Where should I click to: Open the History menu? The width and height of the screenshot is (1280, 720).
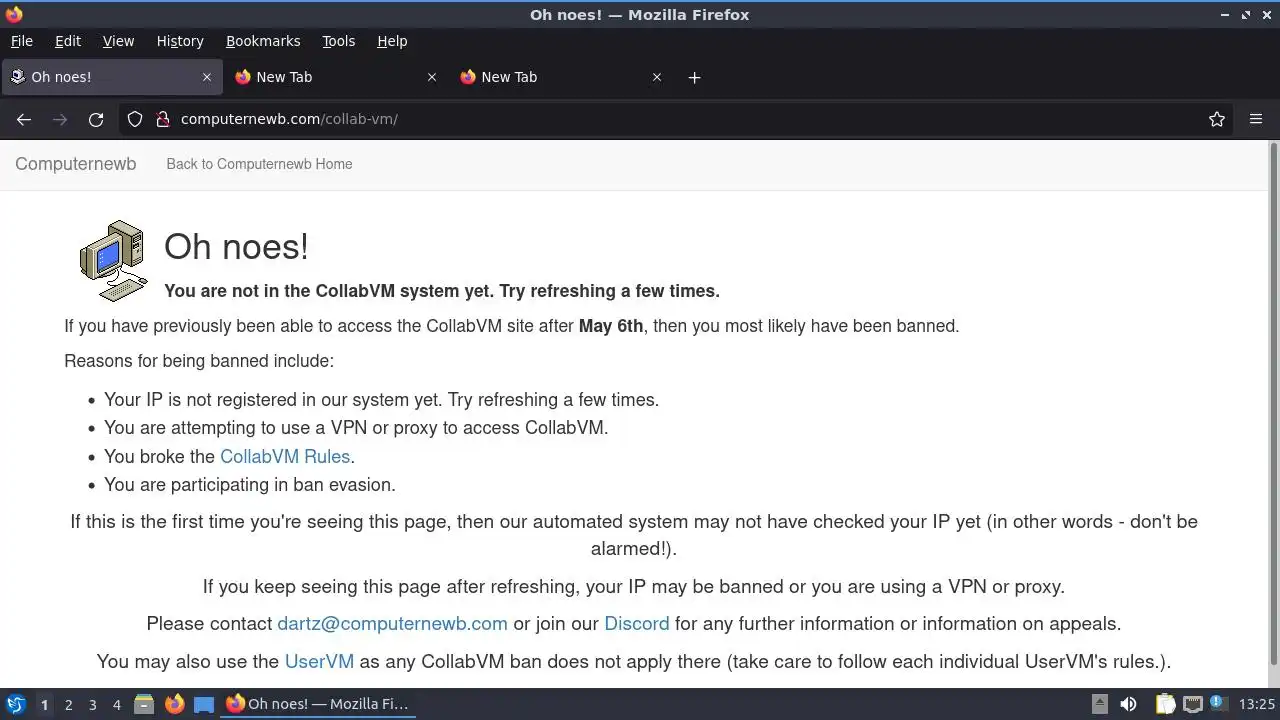pos(180,41)
